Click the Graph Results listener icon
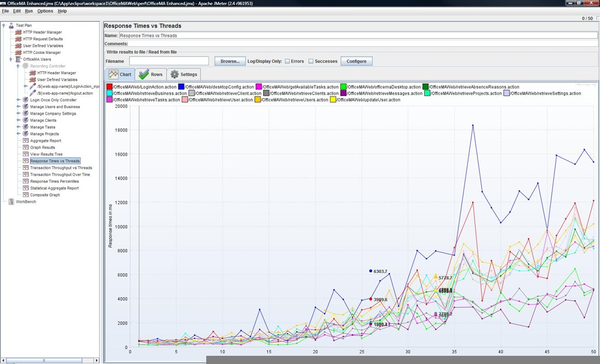 coord(25,147)
